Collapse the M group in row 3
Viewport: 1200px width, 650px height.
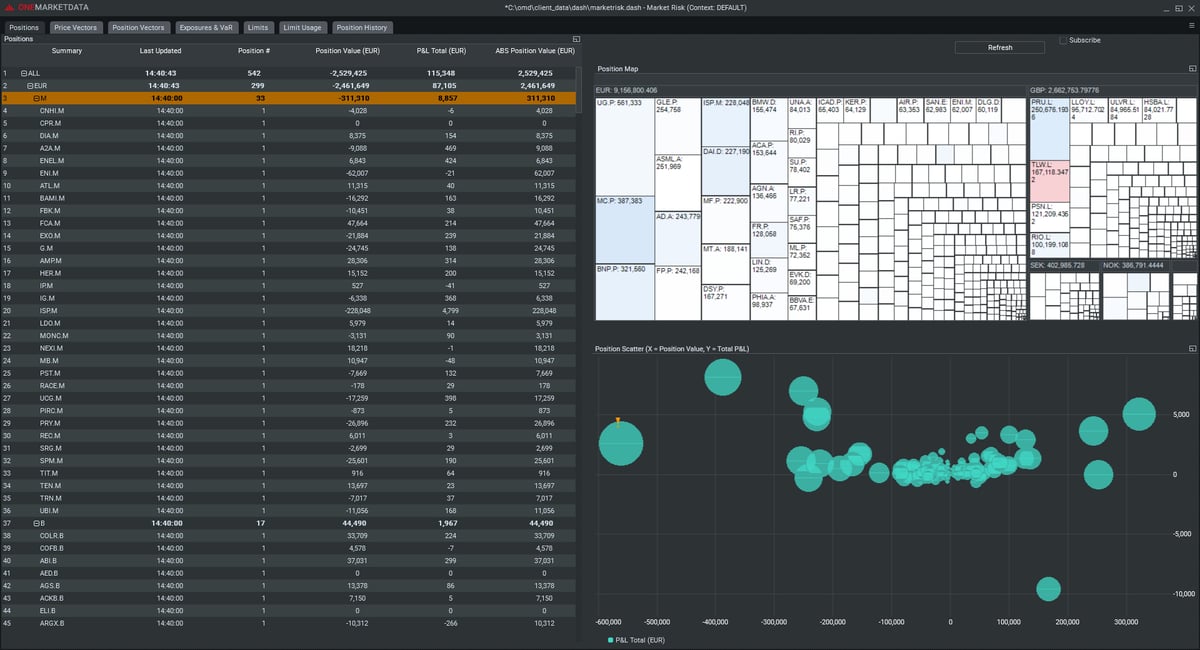[x=36, y=98]
